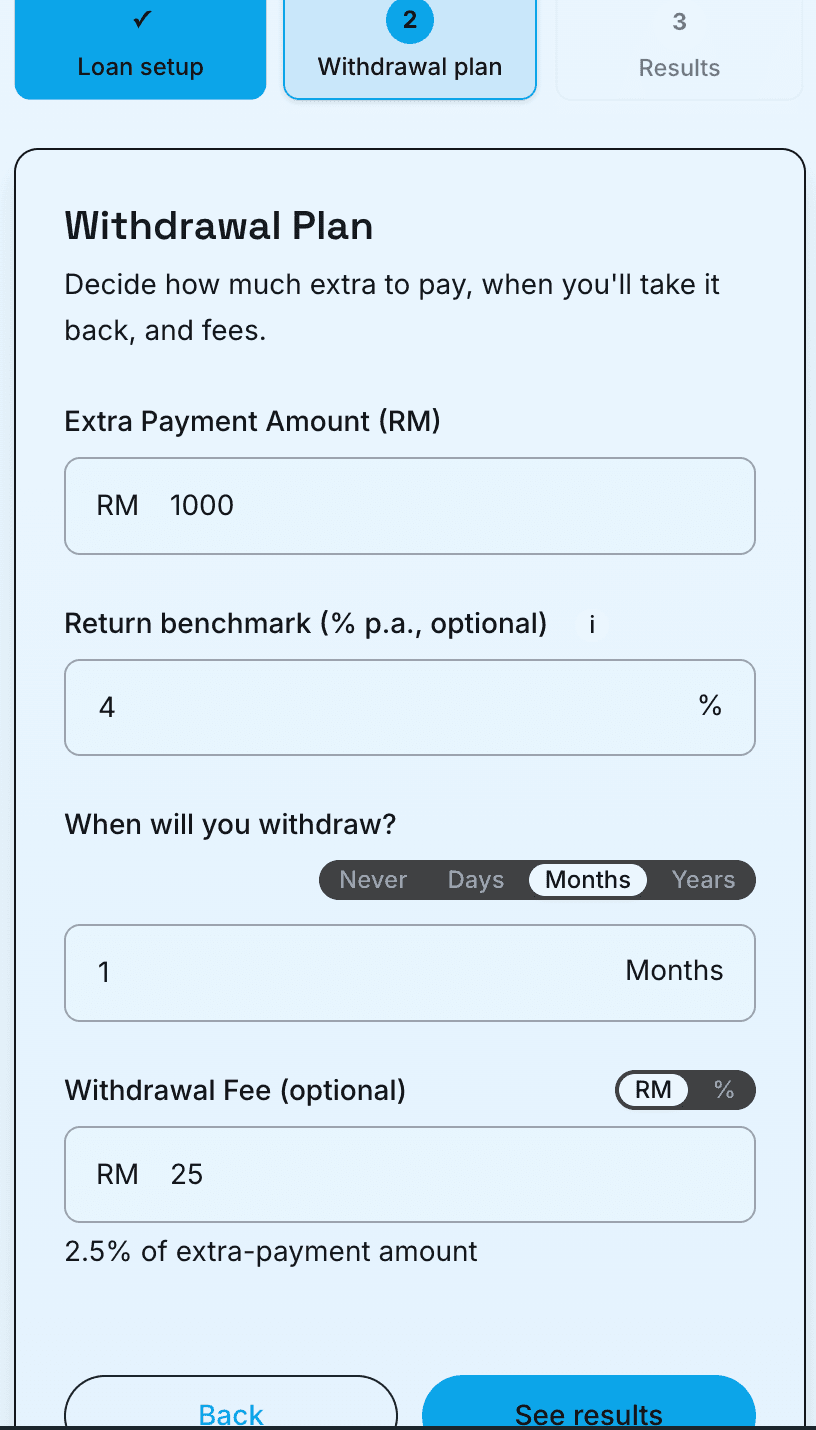Click the Return benchmark percentage field
The height and width of the screenshot is (1430, 816).
point(390,708)
